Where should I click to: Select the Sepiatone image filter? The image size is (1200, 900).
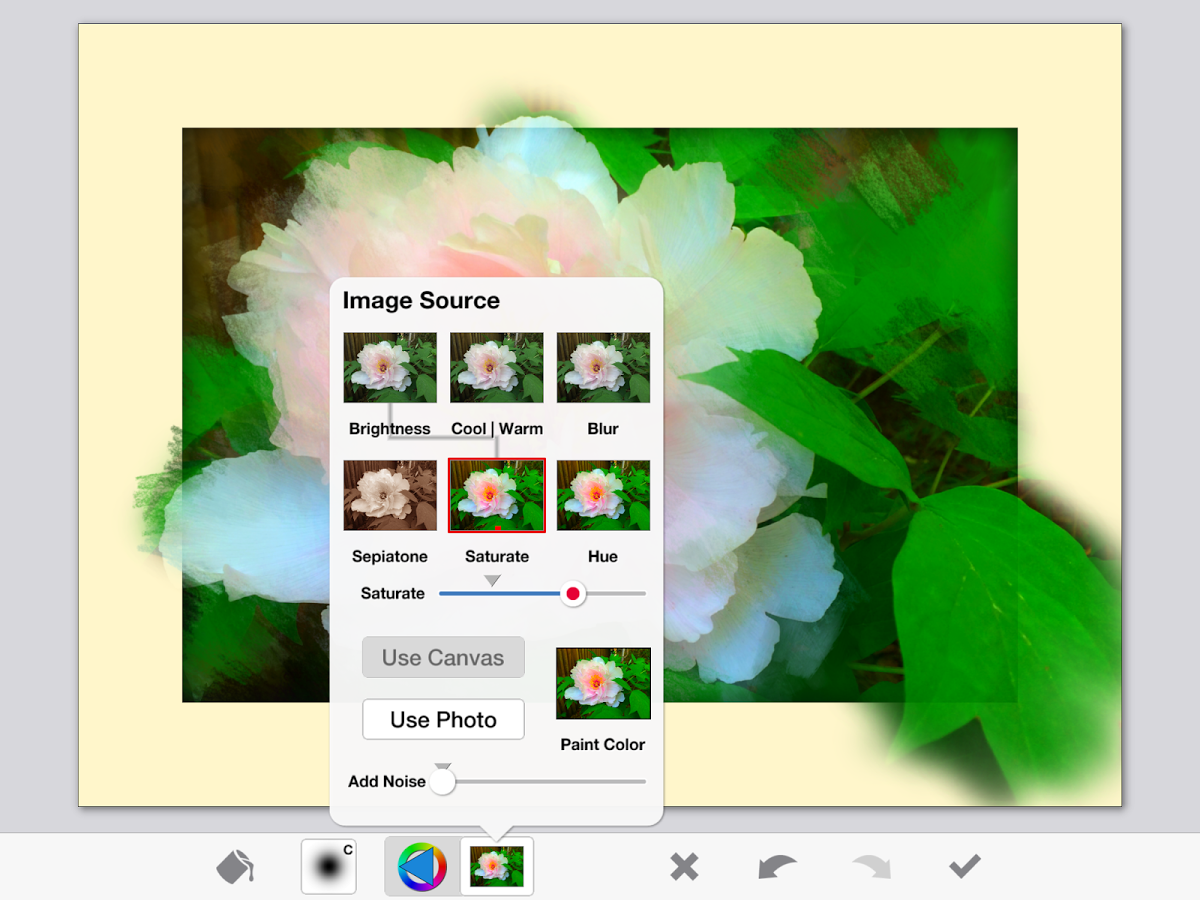[x=390, y=494]
